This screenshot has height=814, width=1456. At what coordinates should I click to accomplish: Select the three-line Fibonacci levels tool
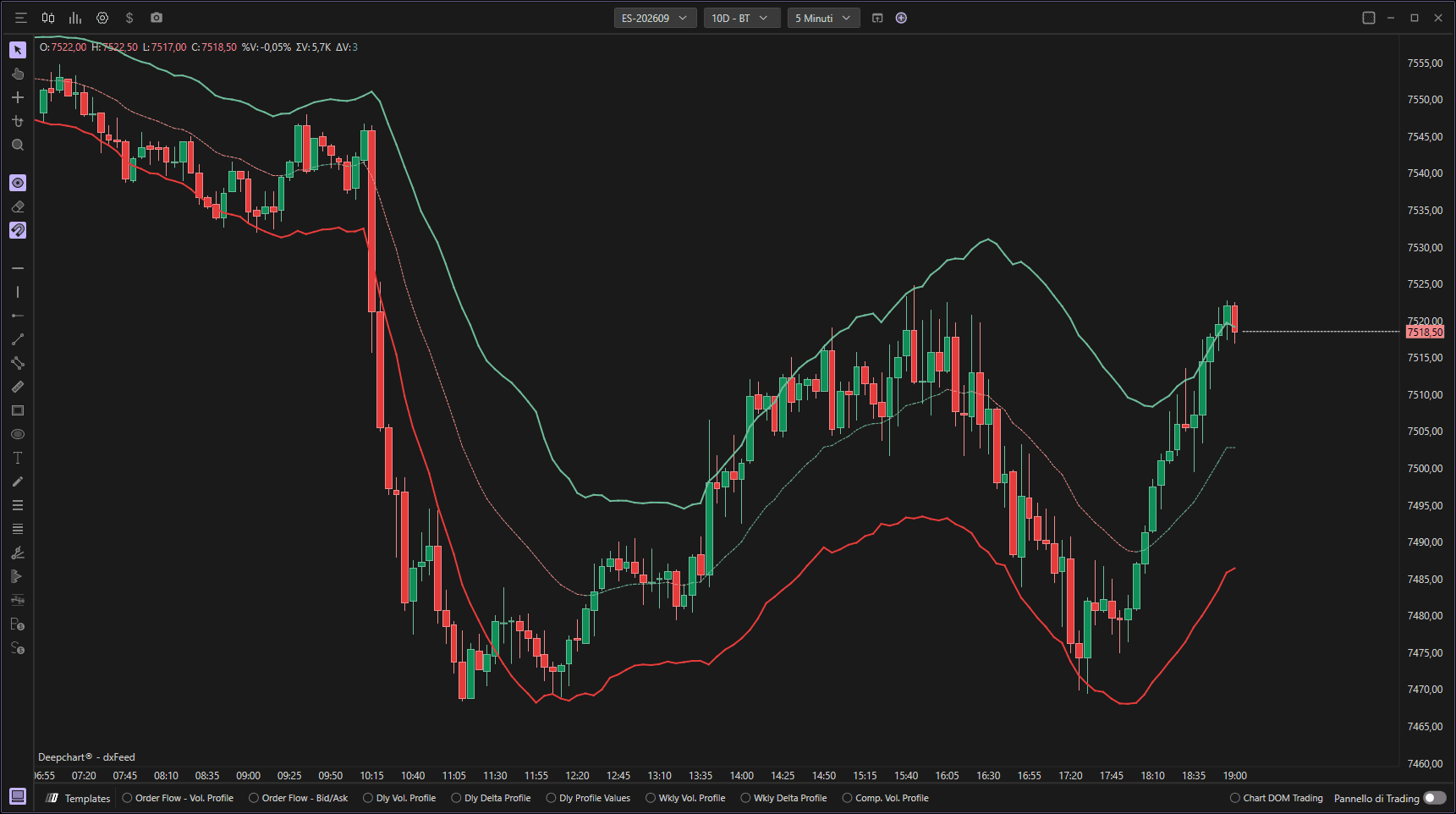tap(18, 505)
